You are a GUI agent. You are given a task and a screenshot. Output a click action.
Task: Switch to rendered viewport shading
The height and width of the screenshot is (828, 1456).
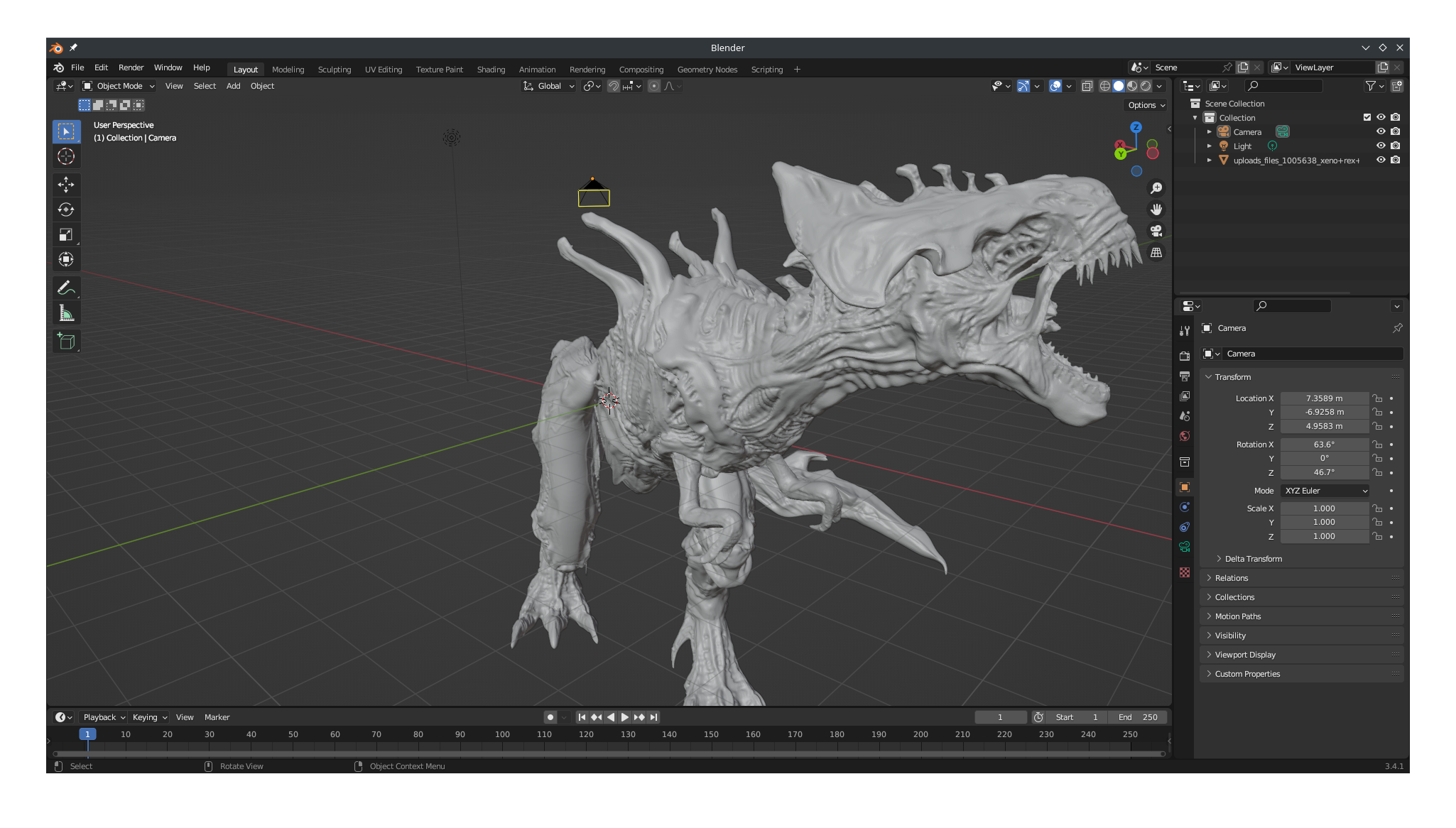point(1146,86)
